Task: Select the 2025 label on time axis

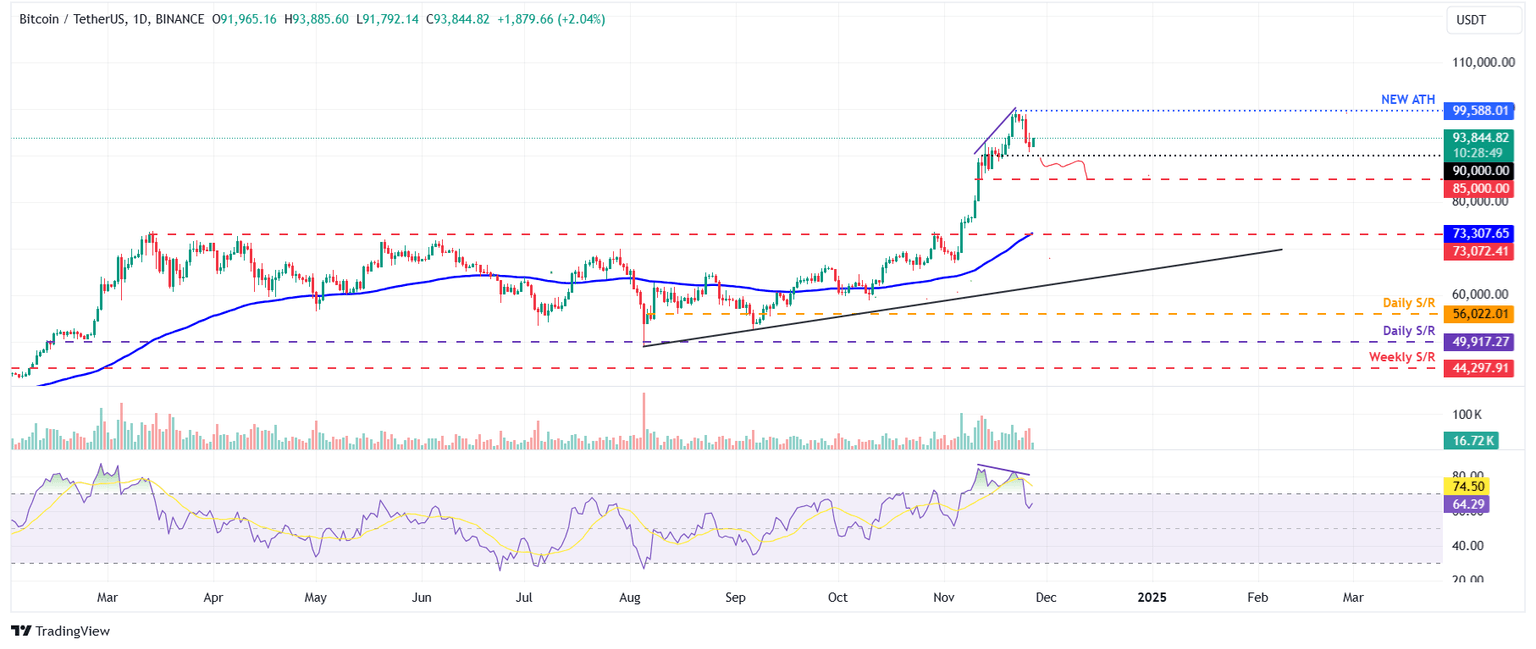Action: point(1152,597)
